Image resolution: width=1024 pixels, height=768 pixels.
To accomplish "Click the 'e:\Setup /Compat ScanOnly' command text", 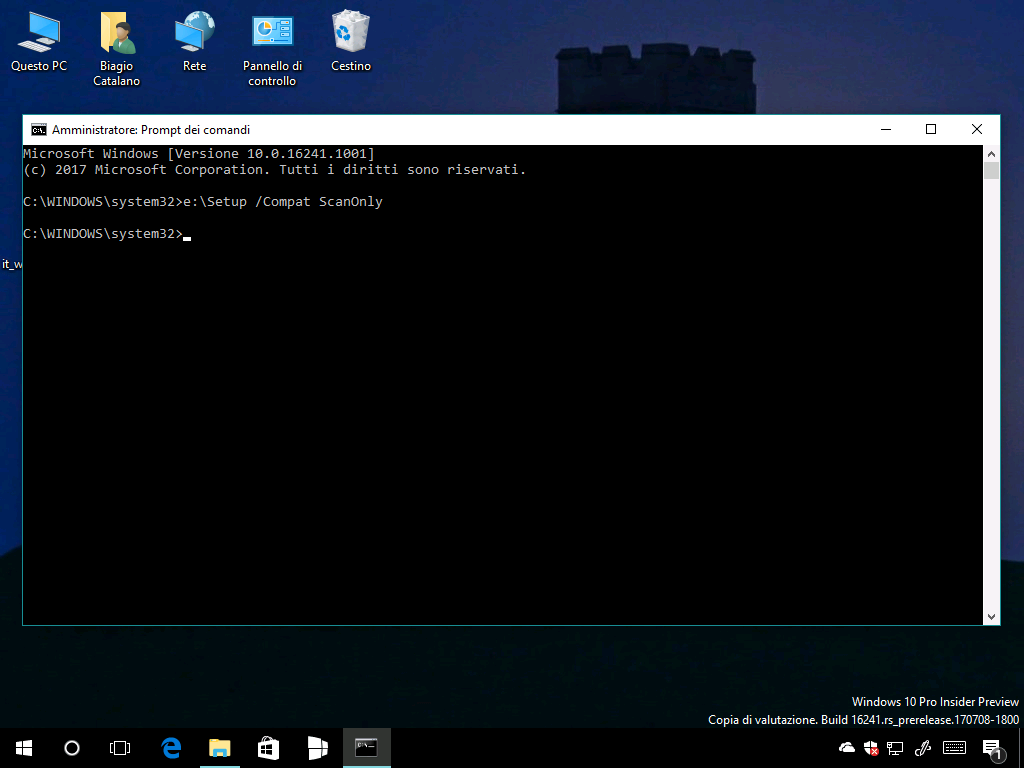I will click(x=283, y=202).
